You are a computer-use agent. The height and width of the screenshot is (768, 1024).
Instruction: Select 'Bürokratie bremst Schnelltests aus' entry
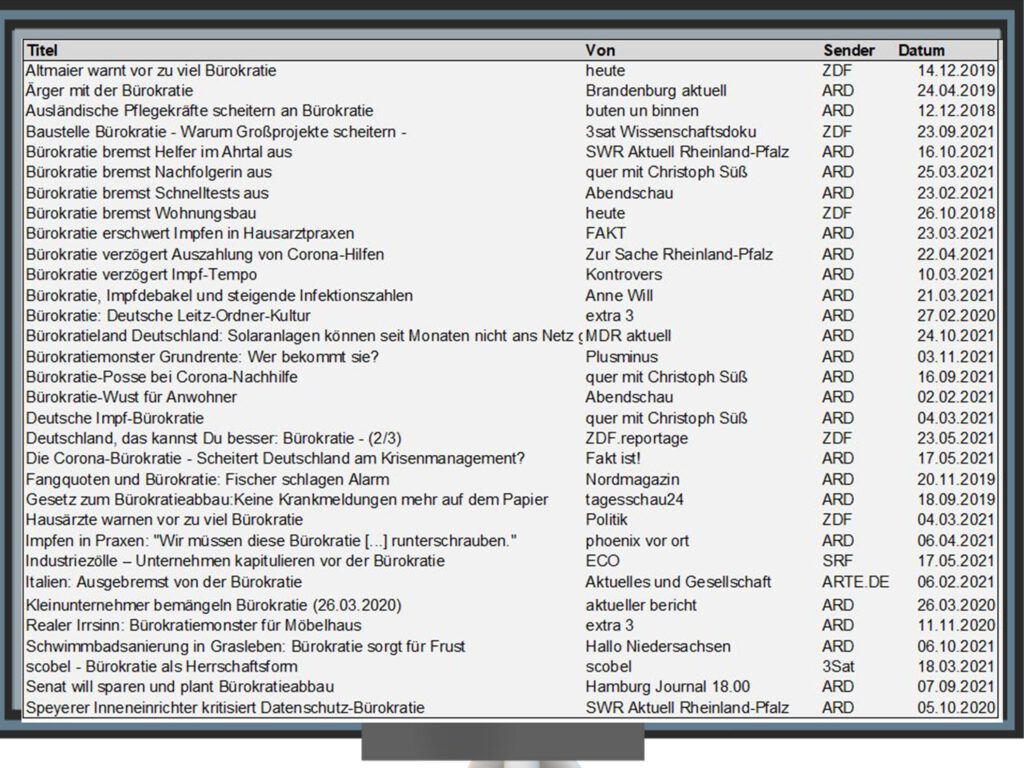pyautogui.click(x=511, y=193)
